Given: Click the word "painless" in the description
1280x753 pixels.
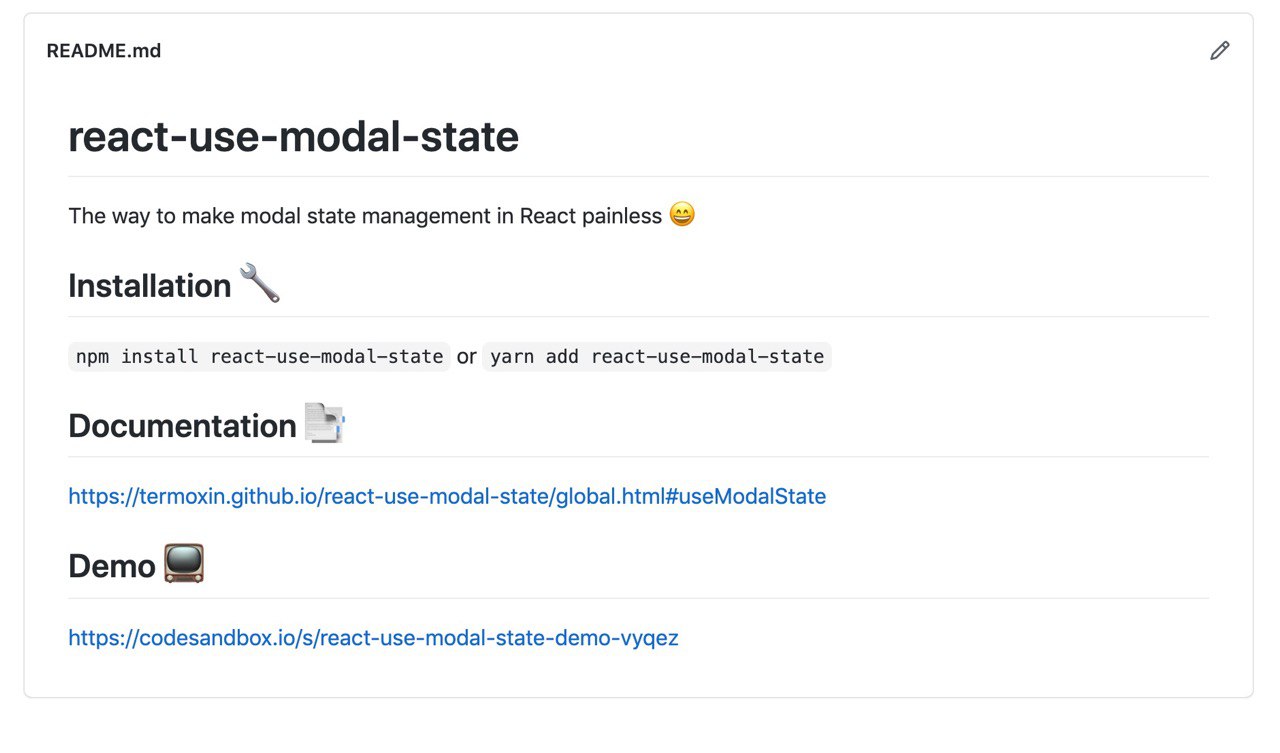Looking at the screenshot, I should pyautogui.click(x=621, y=216).
